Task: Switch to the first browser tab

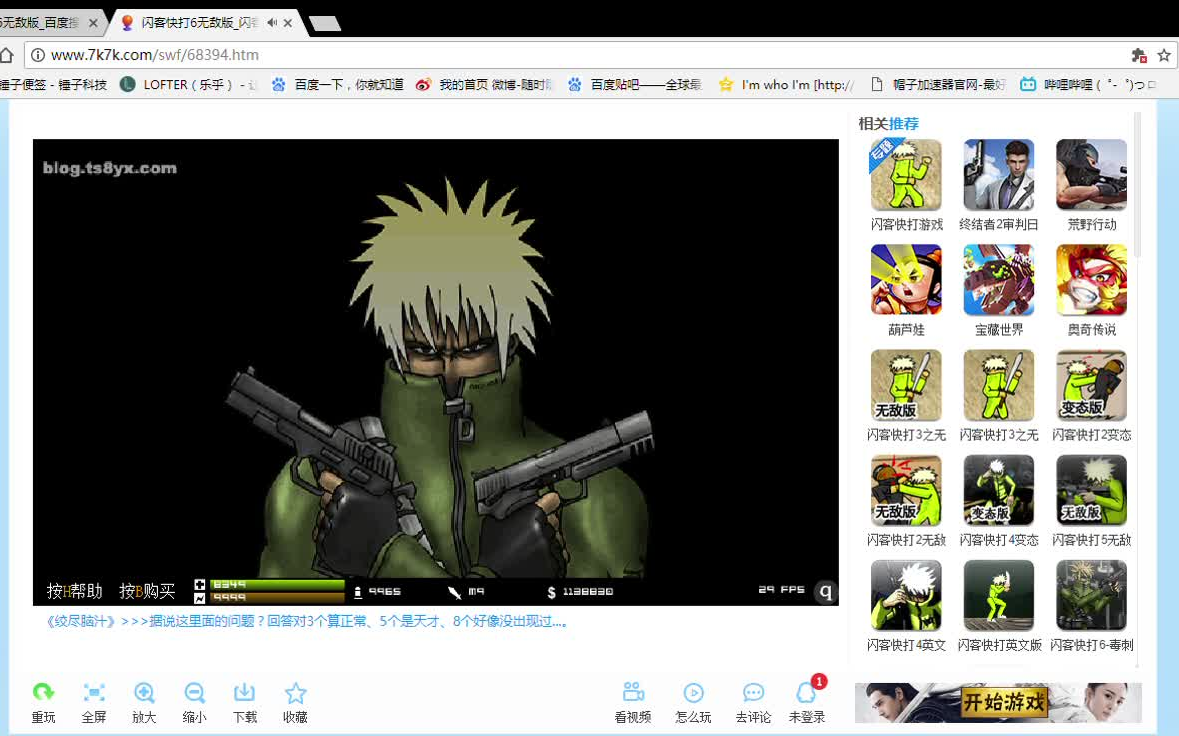Action: click(45, 22)
